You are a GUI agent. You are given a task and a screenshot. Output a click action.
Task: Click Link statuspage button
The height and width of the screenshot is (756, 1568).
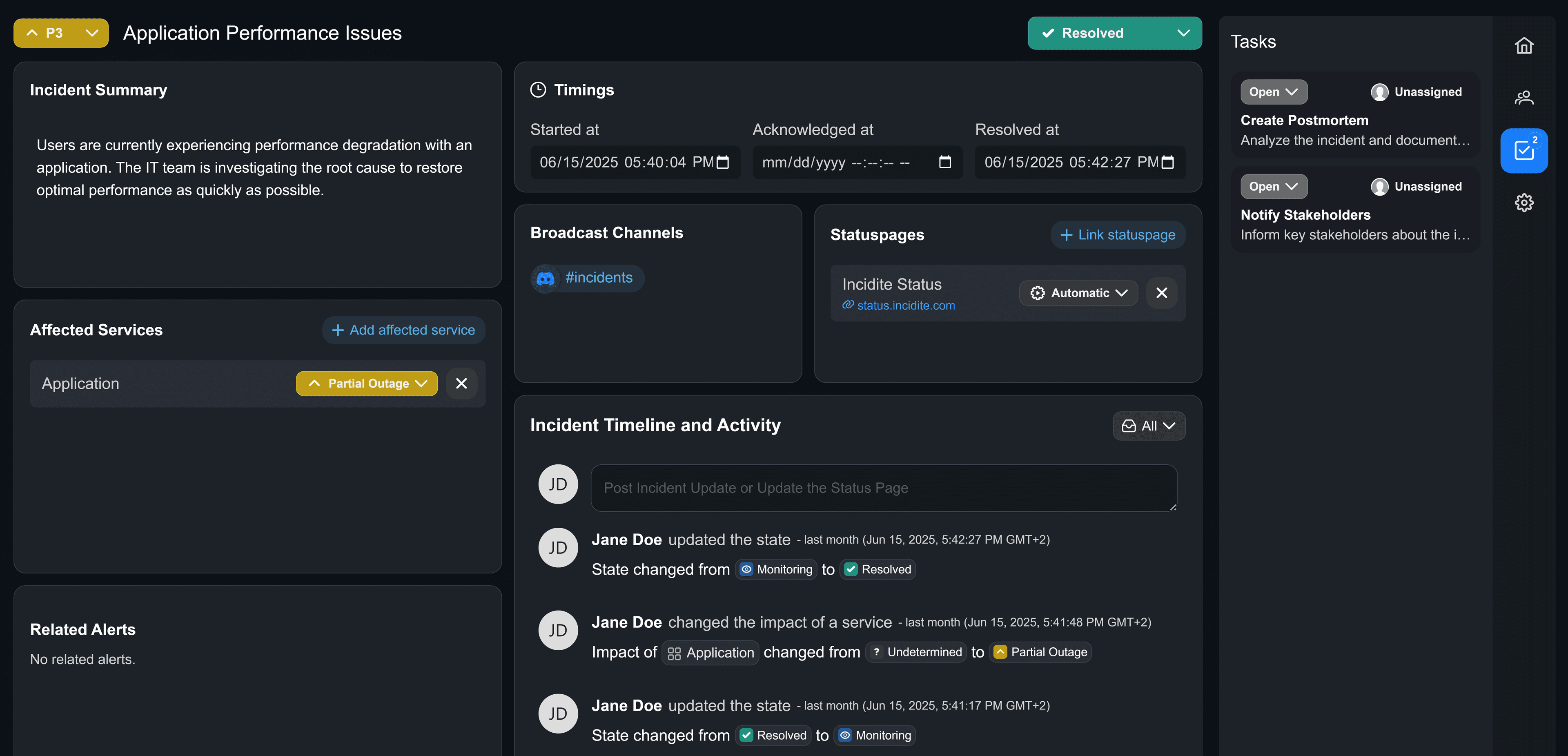click(x=1118, y=235)
